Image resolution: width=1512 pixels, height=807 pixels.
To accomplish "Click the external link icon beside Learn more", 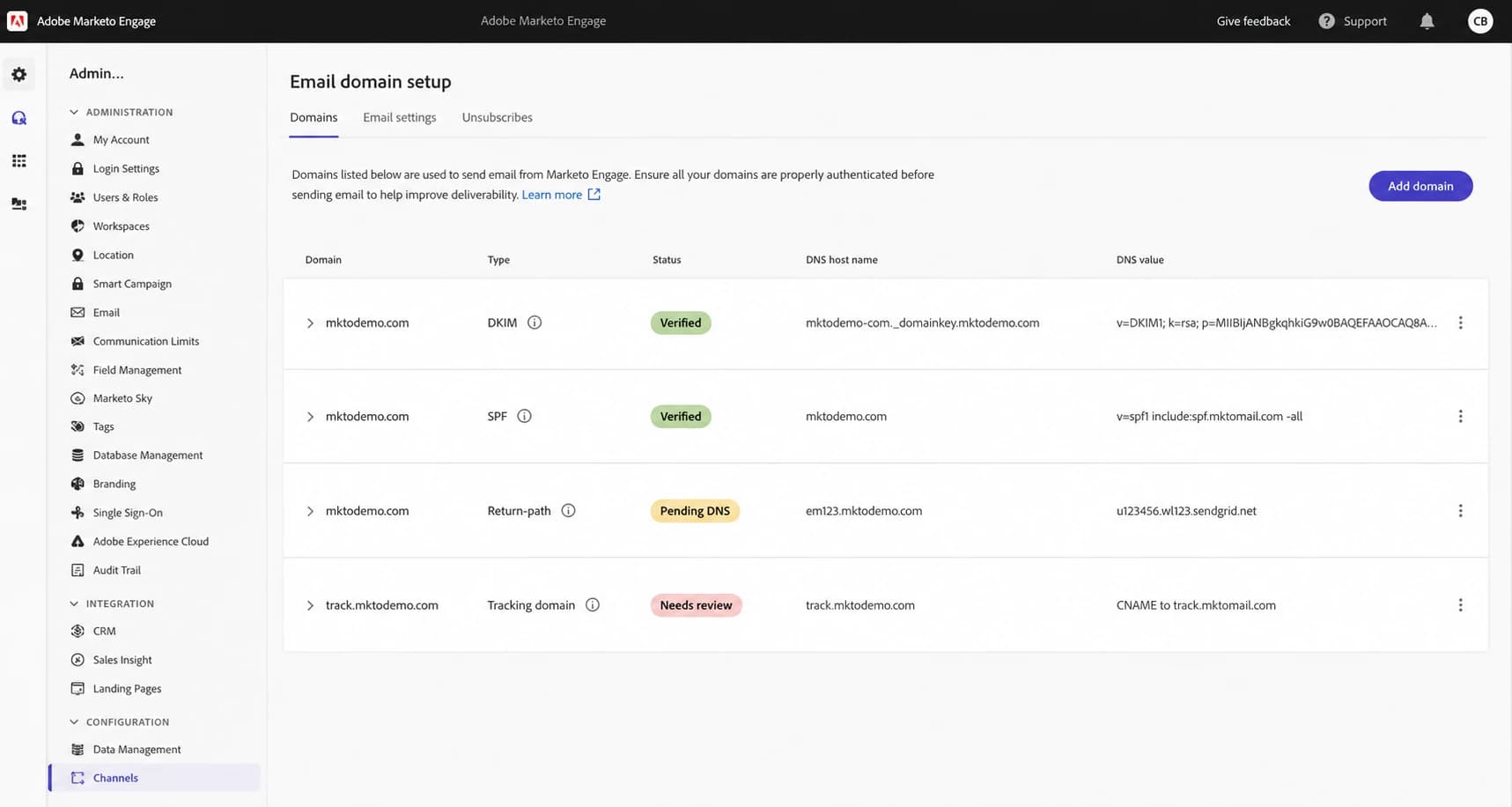I will 594,195.
